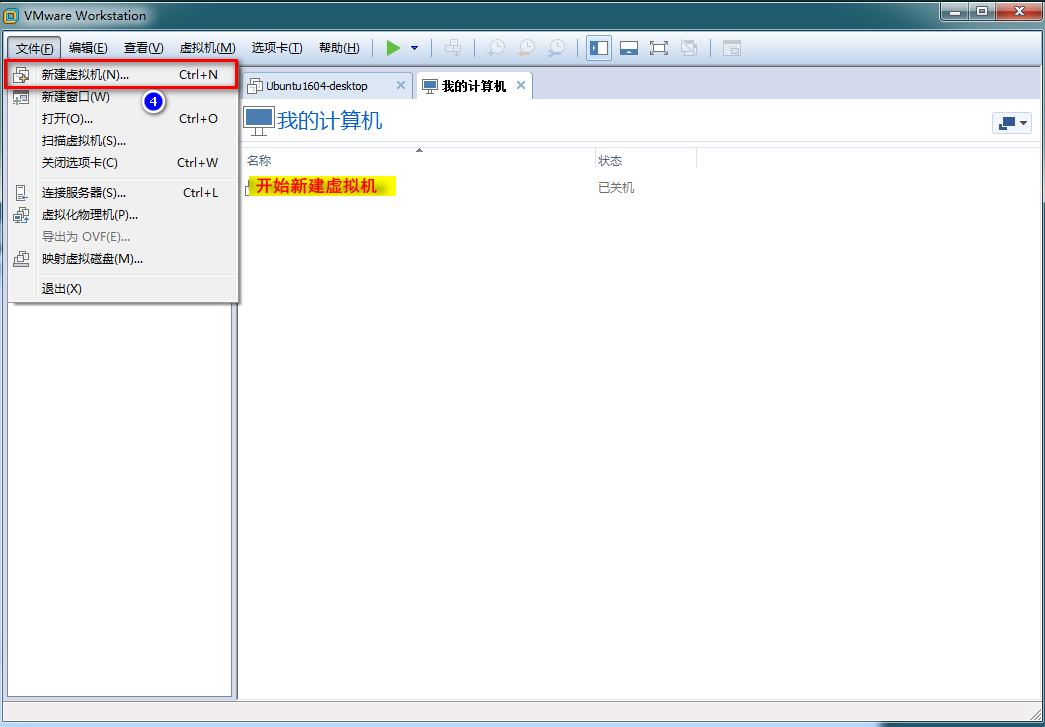Viewport: 1045px width, 727px height.
Task: Choose 退出(X) menu entry
Action: [x=123, y=289]
